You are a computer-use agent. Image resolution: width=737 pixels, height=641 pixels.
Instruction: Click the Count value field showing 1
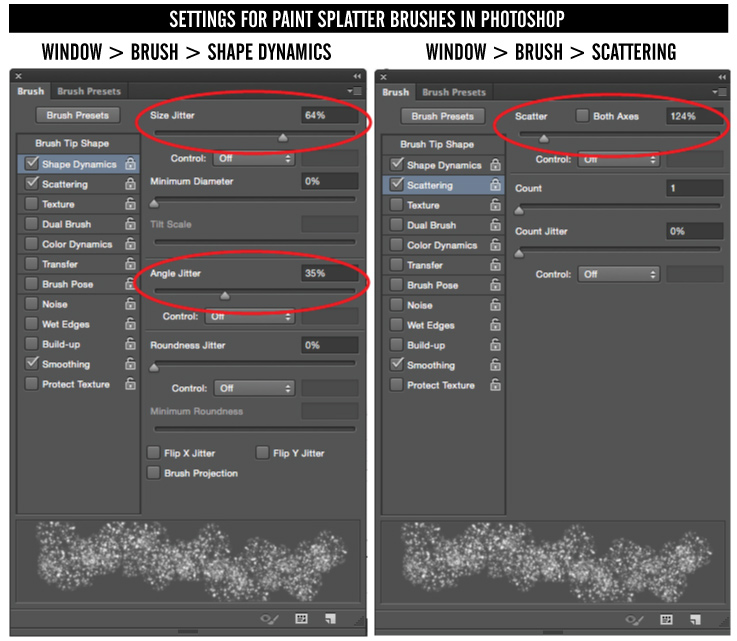pos(694,188)
